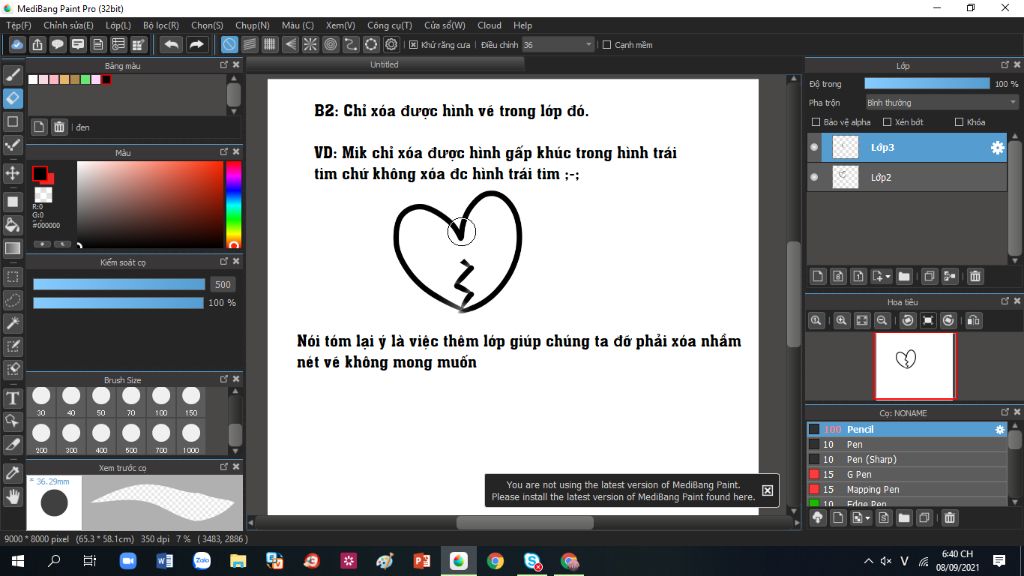Open settings gear for Lớp3 layer

tap(996, 148)
